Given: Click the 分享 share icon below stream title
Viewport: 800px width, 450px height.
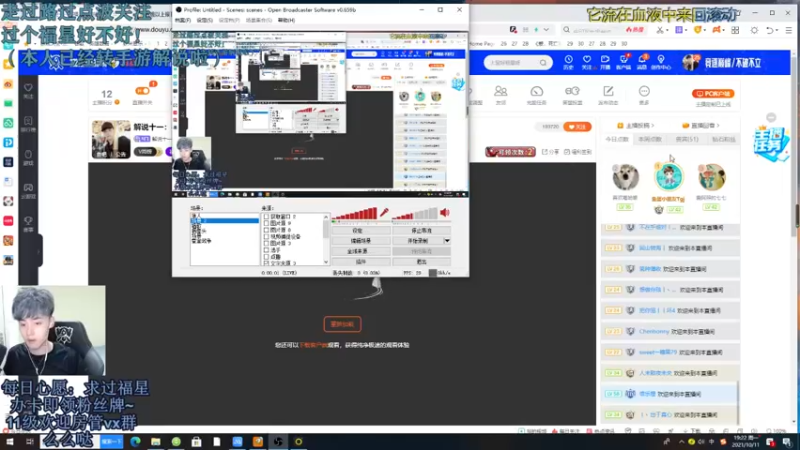Looking at the screenshot, I should [x=550, y=152].
